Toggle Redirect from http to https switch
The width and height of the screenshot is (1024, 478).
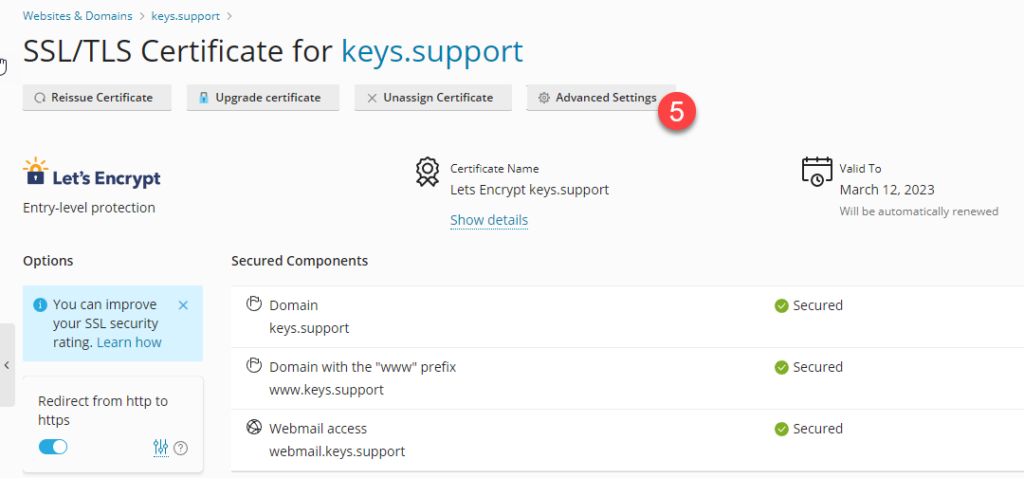tap(53, 447)
